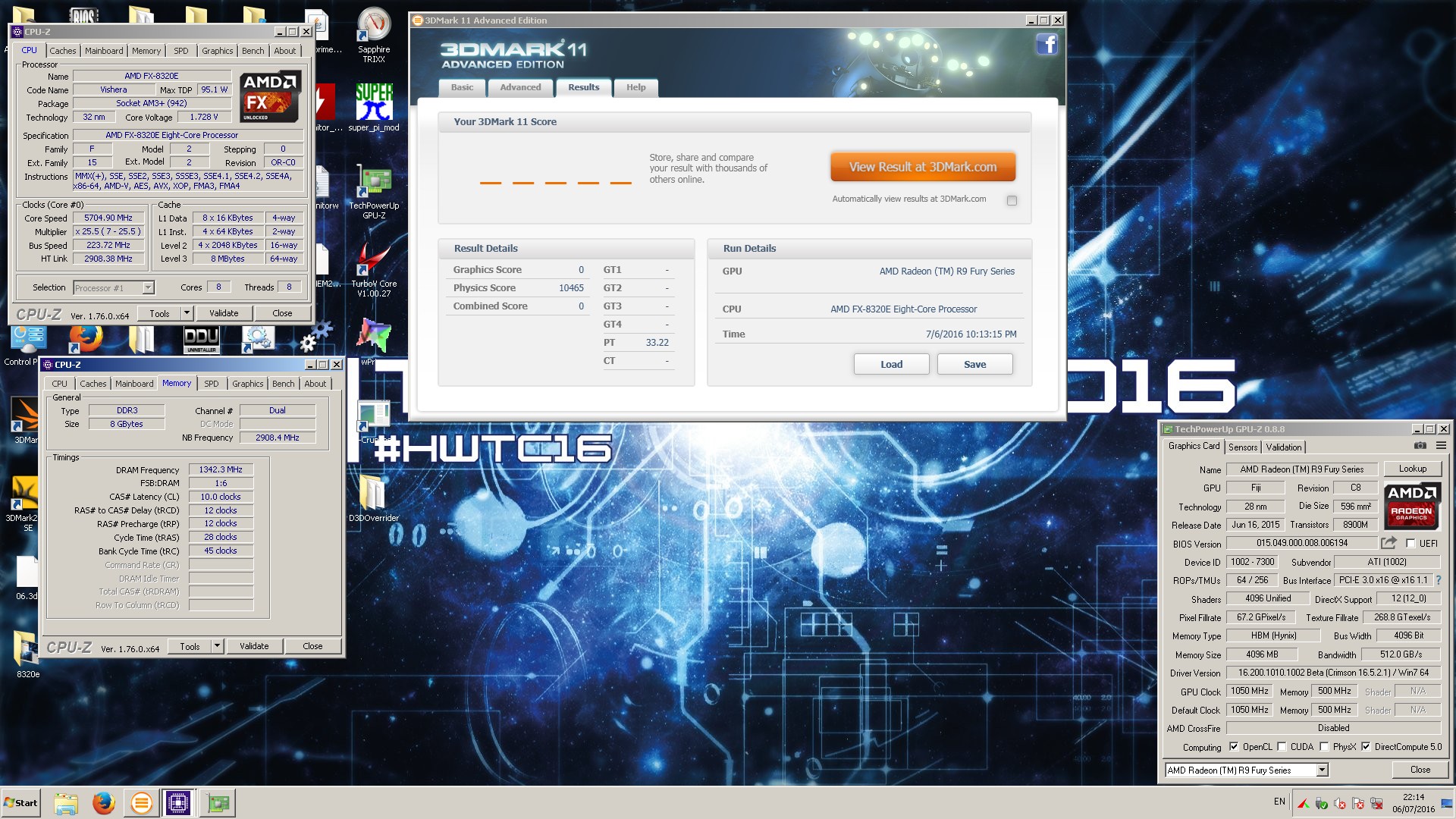
Task: Click the Tools button in top CPU-Z
Action: [159, 313]
